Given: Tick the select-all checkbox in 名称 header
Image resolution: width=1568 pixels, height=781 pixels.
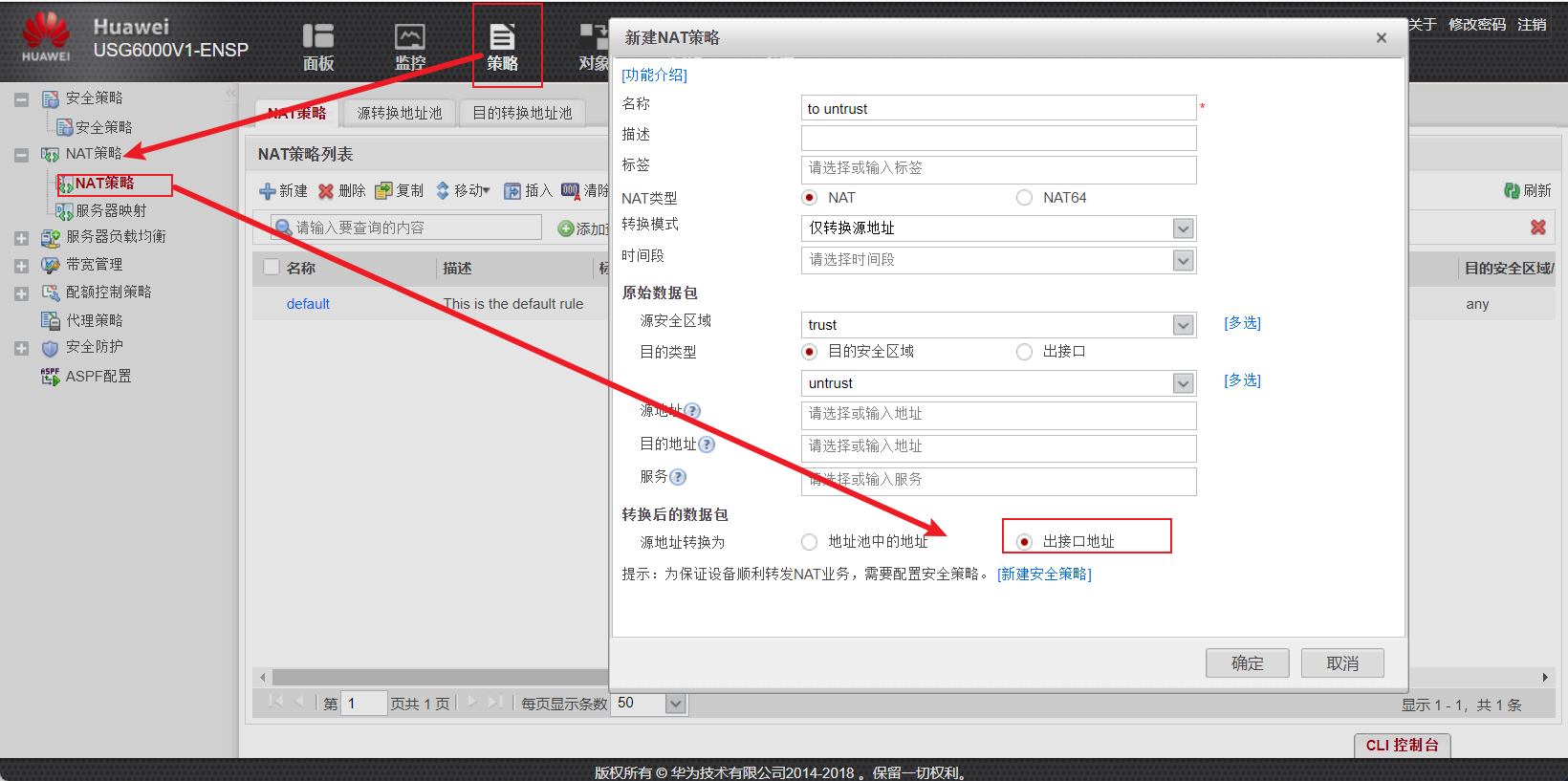Looking at the screenshot, I should 272,268.
